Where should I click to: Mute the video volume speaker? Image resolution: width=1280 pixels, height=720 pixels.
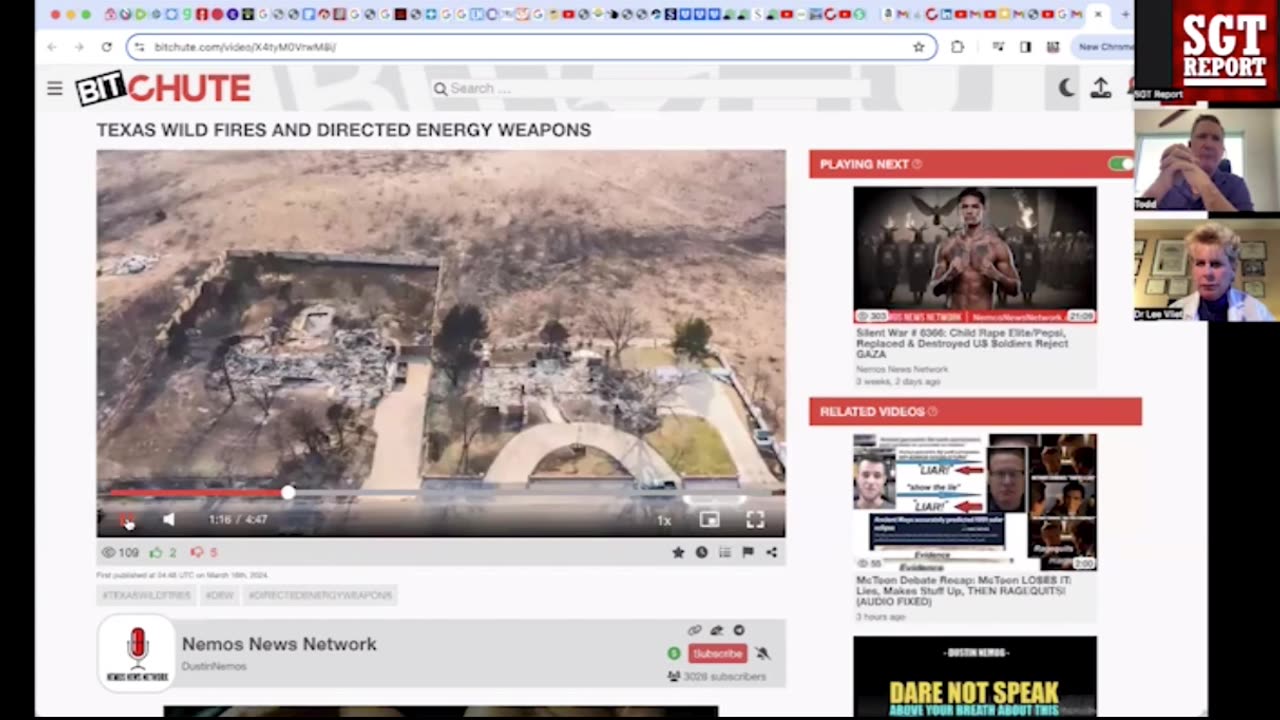[169, 520]
